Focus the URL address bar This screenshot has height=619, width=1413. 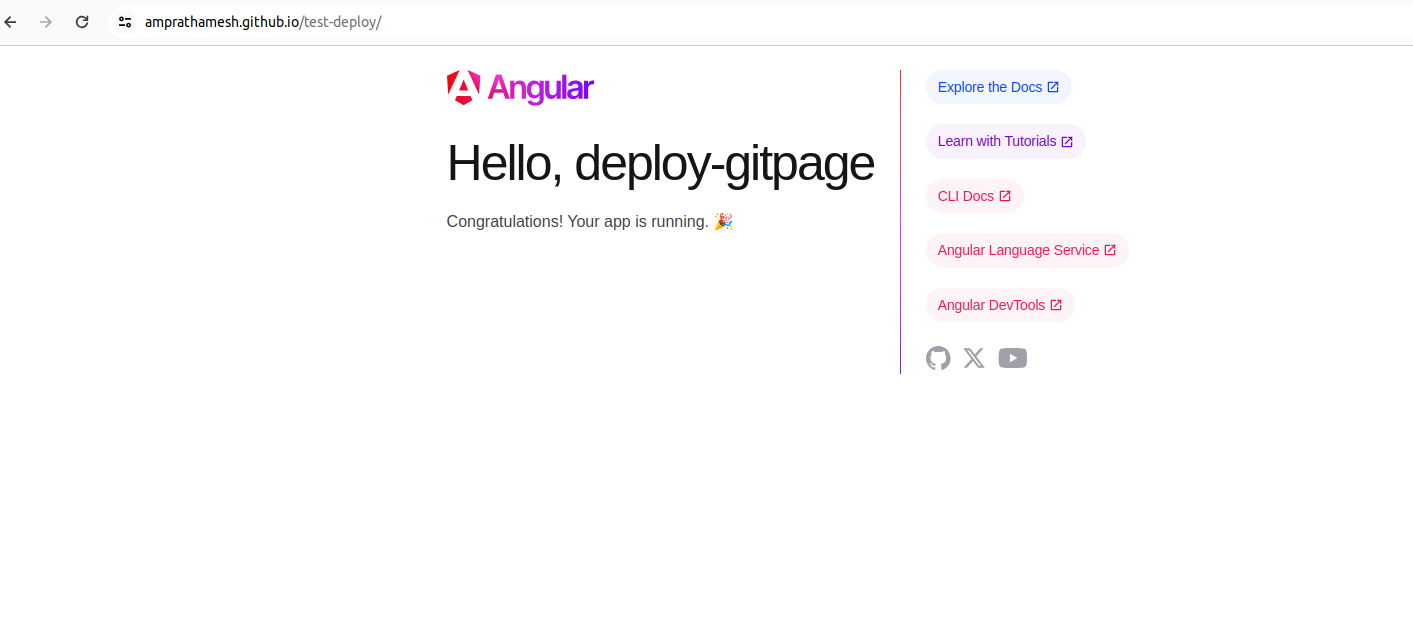[x=760, y=22]
